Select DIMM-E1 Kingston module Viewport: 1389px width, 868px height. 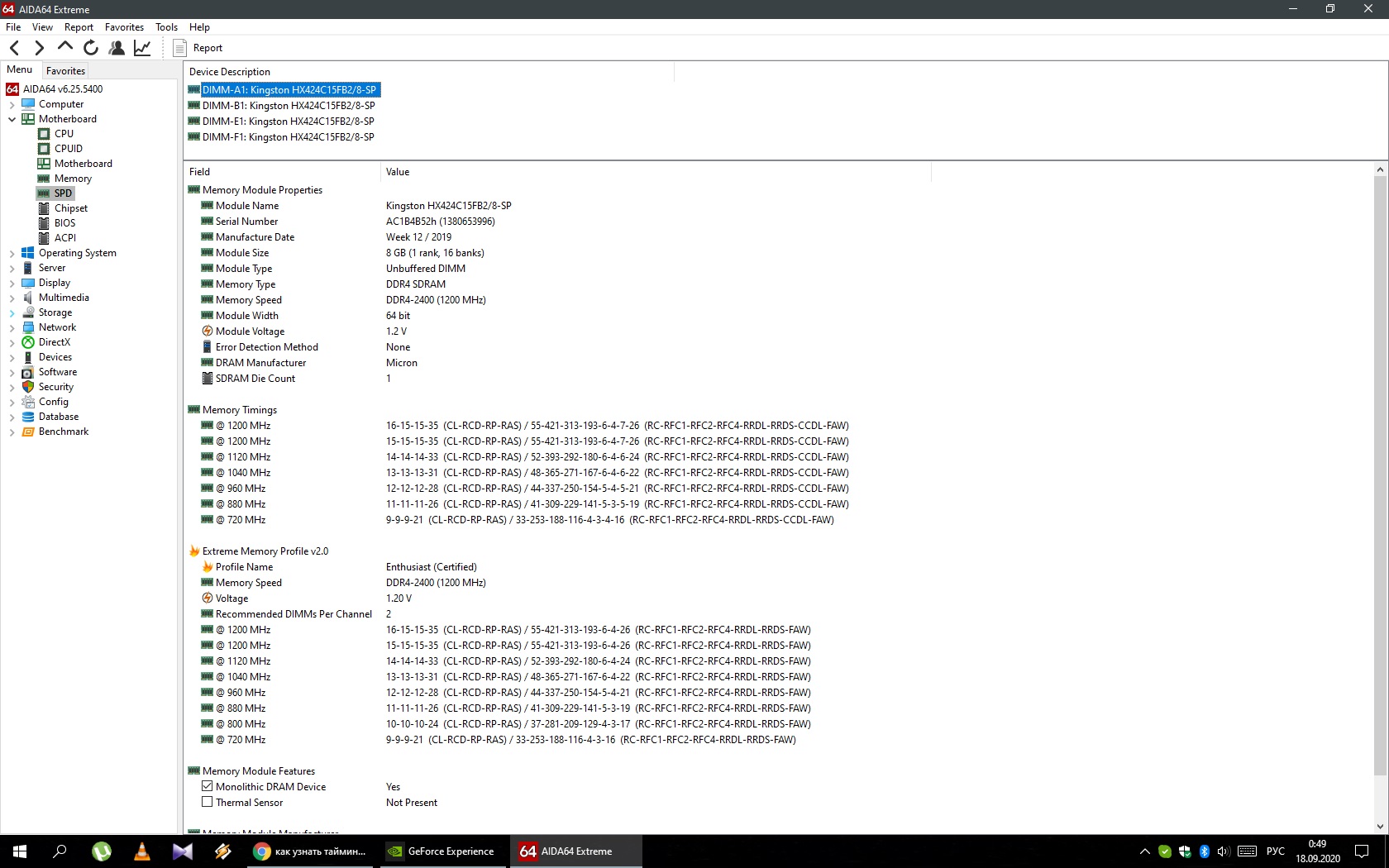pyautogui.click(x=289, y=122)
